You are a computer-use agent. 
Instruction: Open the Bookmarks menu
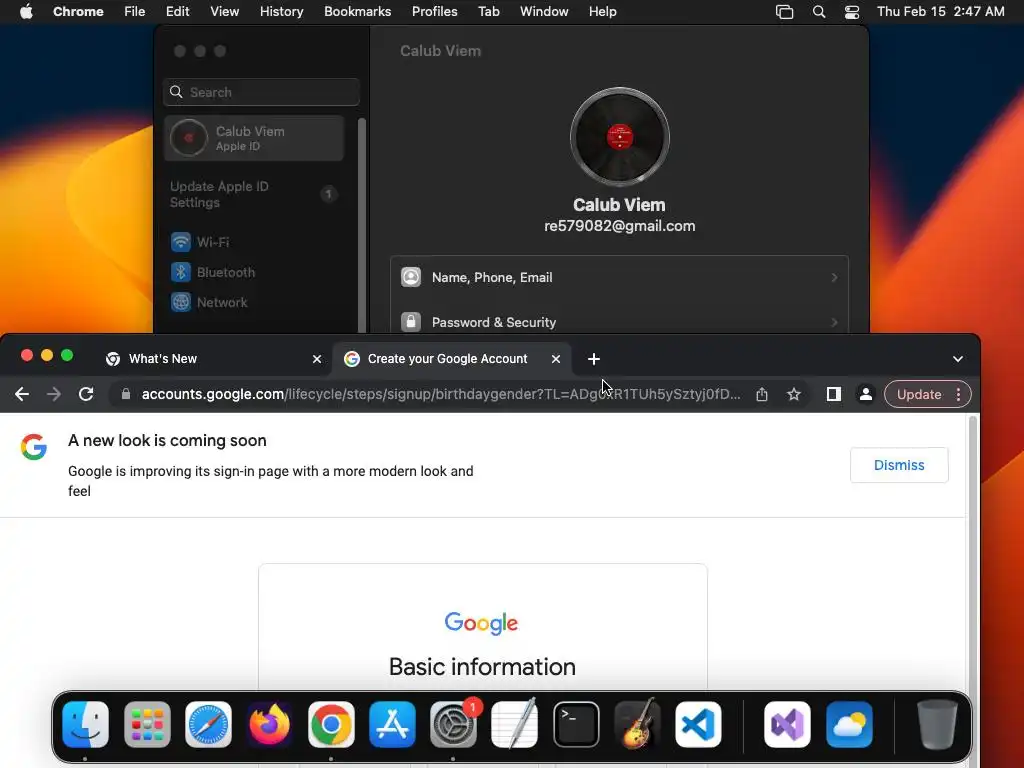[357, 12]
